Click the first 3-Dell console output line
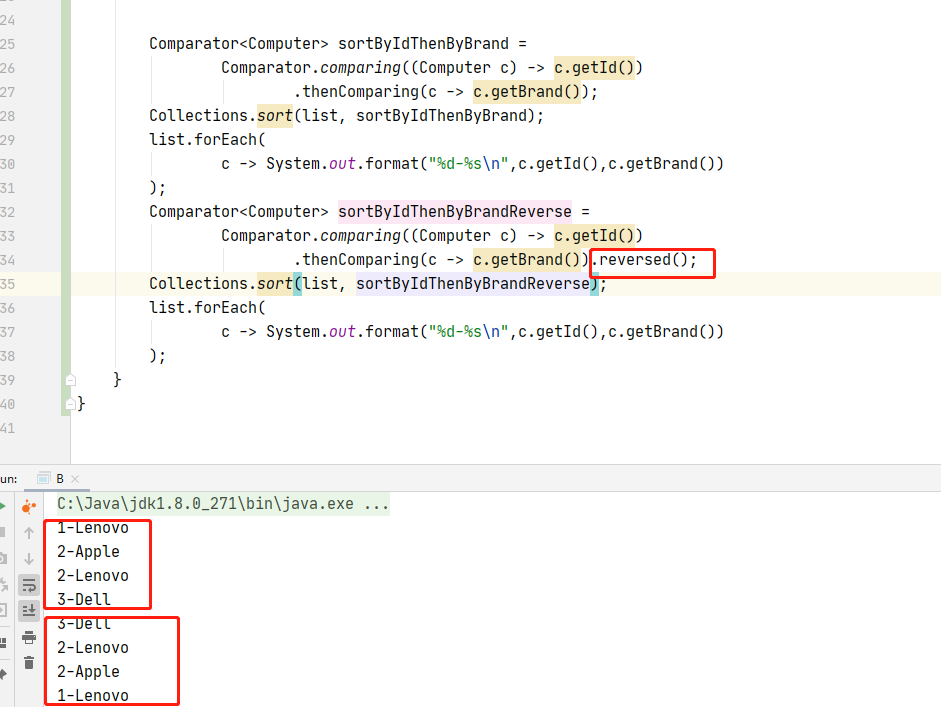Image resolution: width=941 pixels, height=707 pixels. [84, 600]
